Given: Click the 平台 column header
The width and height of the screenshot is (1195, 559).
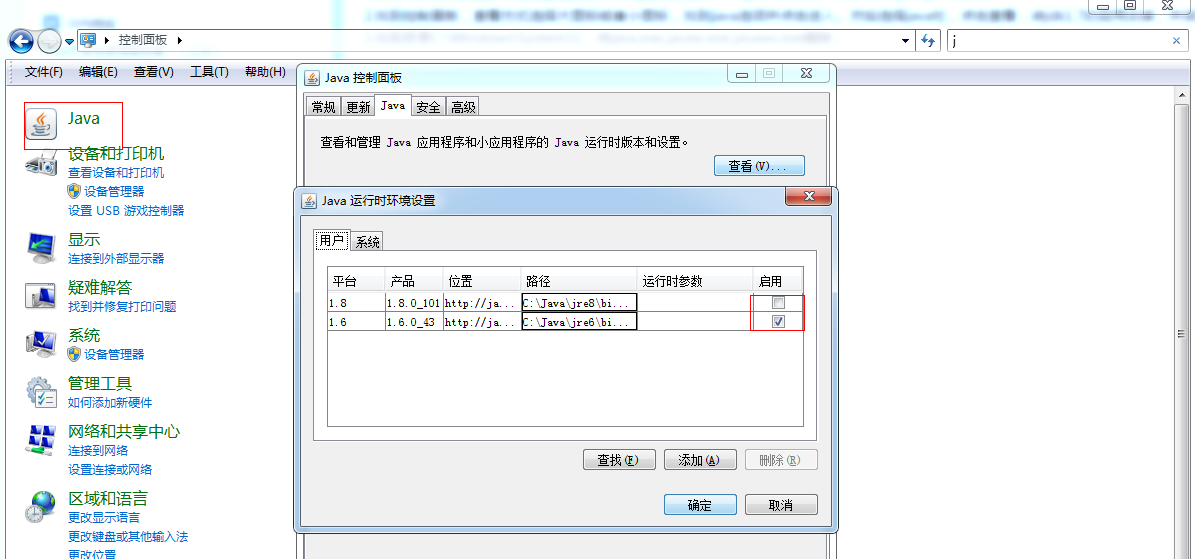Looking at the screenshot, I should 356,280.
